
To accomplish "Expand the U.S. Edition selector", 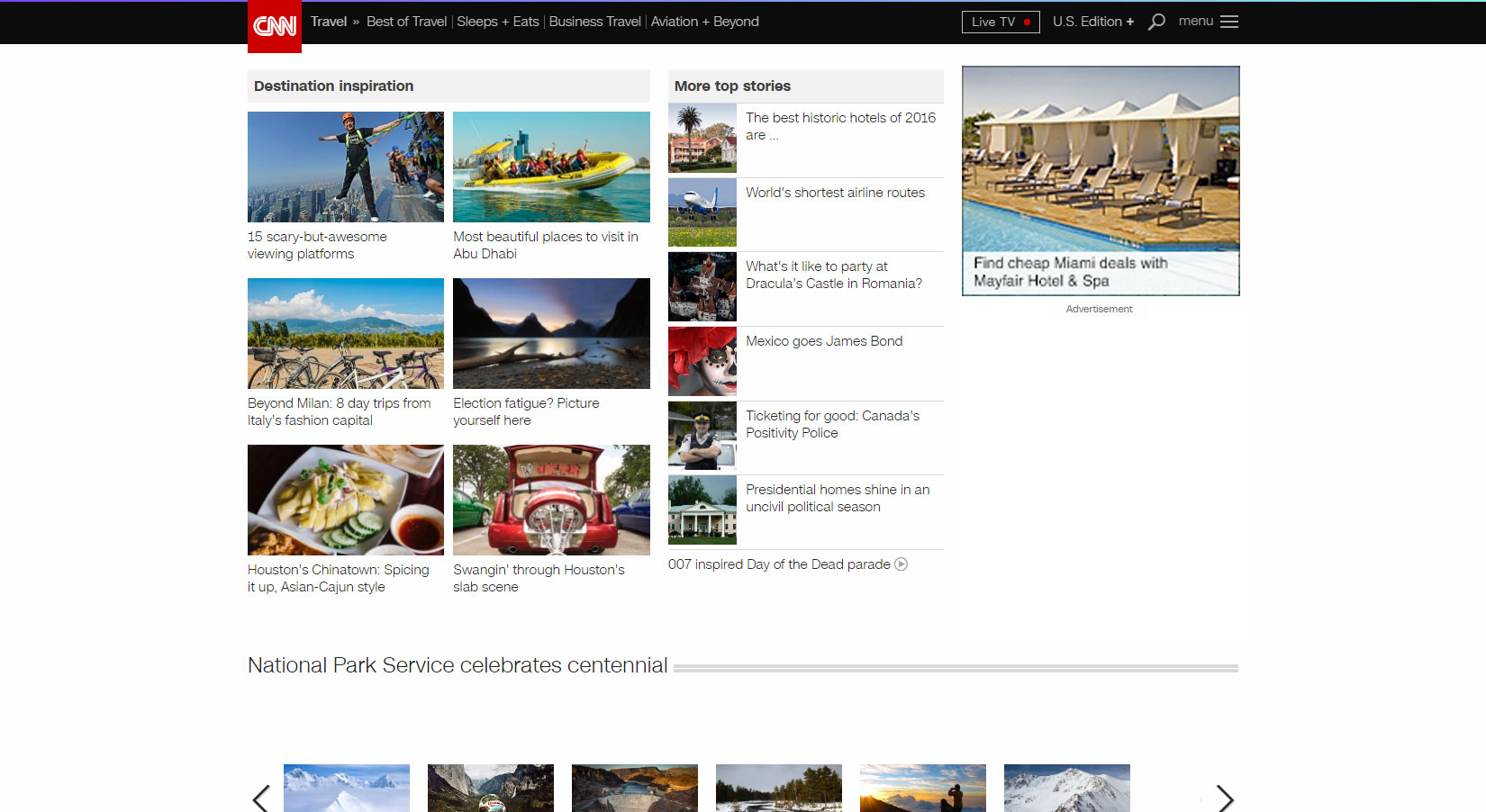I will 1093,22.
